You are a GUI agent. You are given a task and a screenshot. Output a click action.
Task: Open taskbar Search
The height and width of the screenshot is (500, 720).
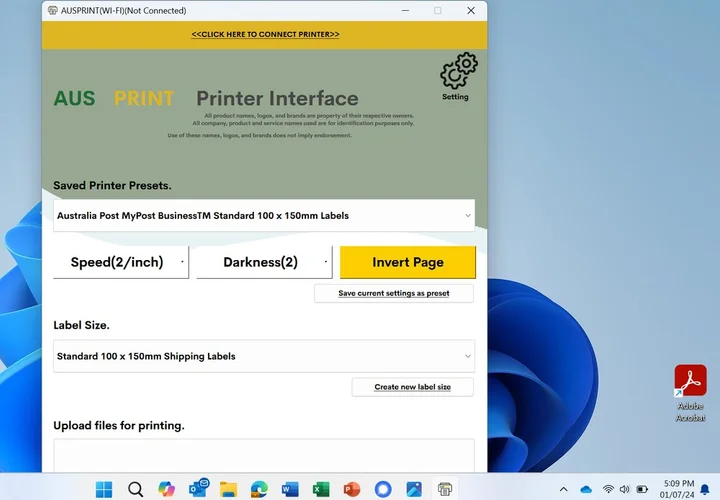[135, 489]
